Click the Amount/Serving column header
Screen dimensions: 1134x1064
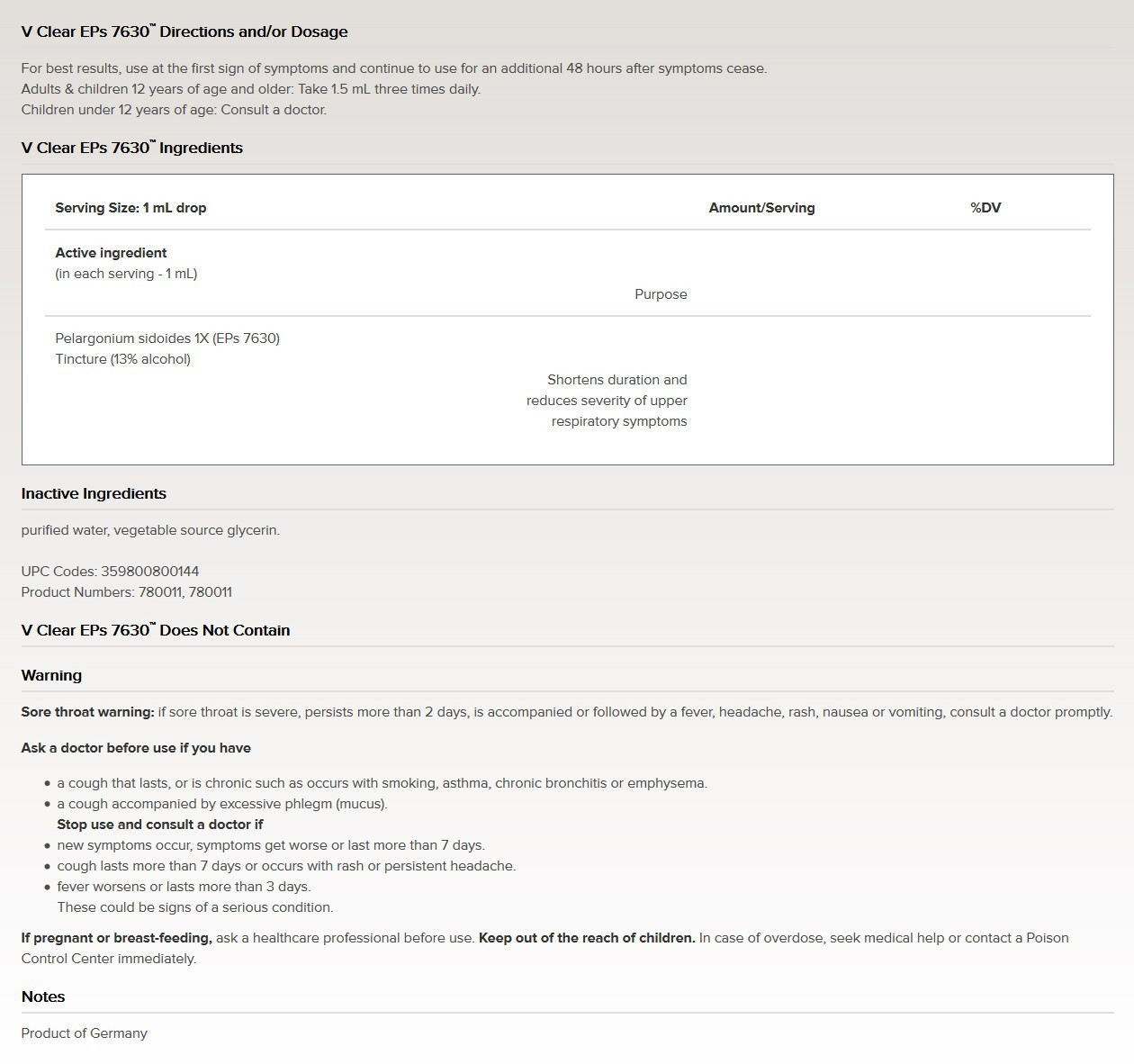tap(761, 208)
